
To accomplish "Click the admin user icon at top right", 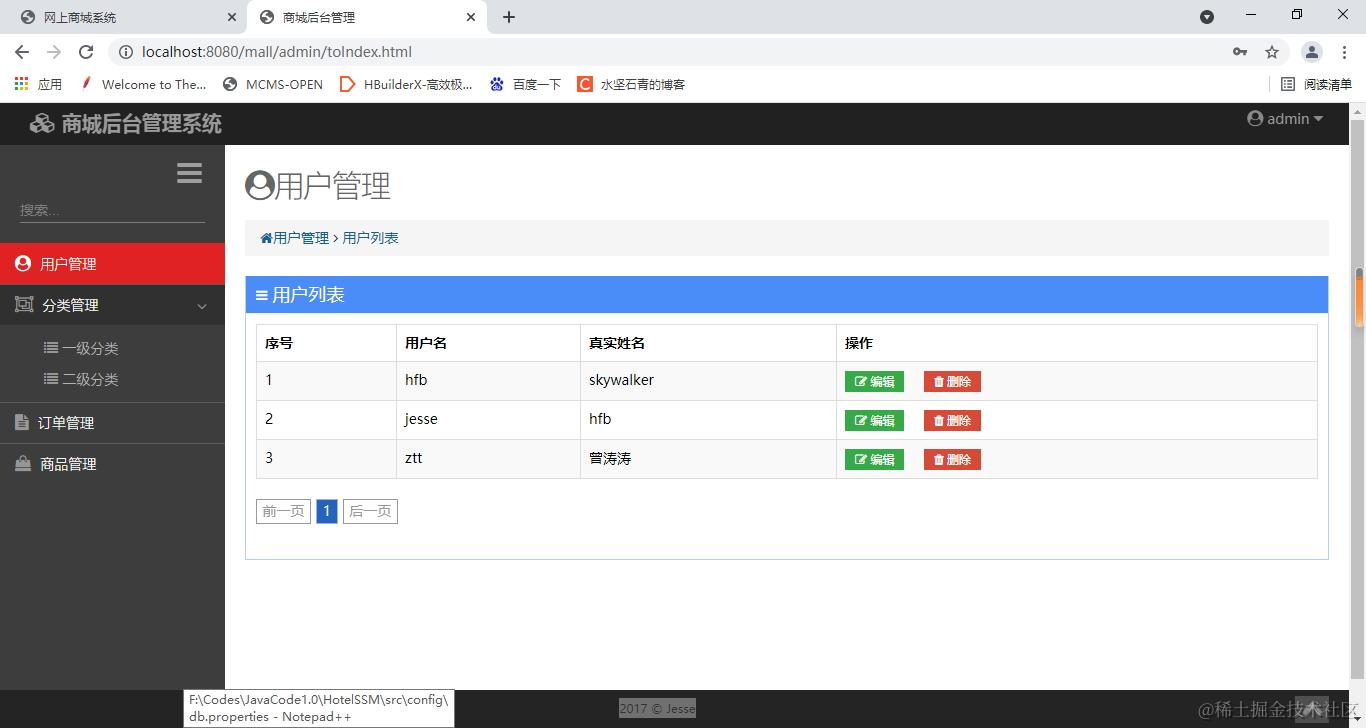I will 1255,118.
